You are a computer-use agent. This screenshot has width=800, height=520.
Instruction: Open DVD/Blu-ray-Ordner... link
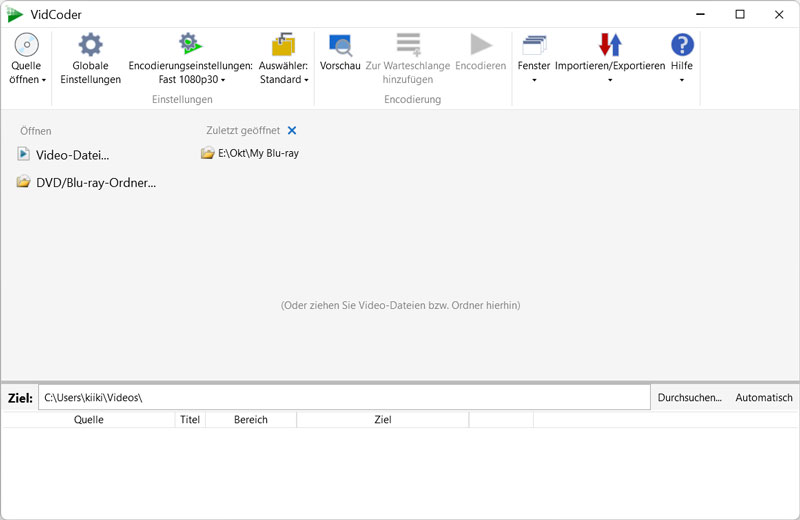[96, 183]
